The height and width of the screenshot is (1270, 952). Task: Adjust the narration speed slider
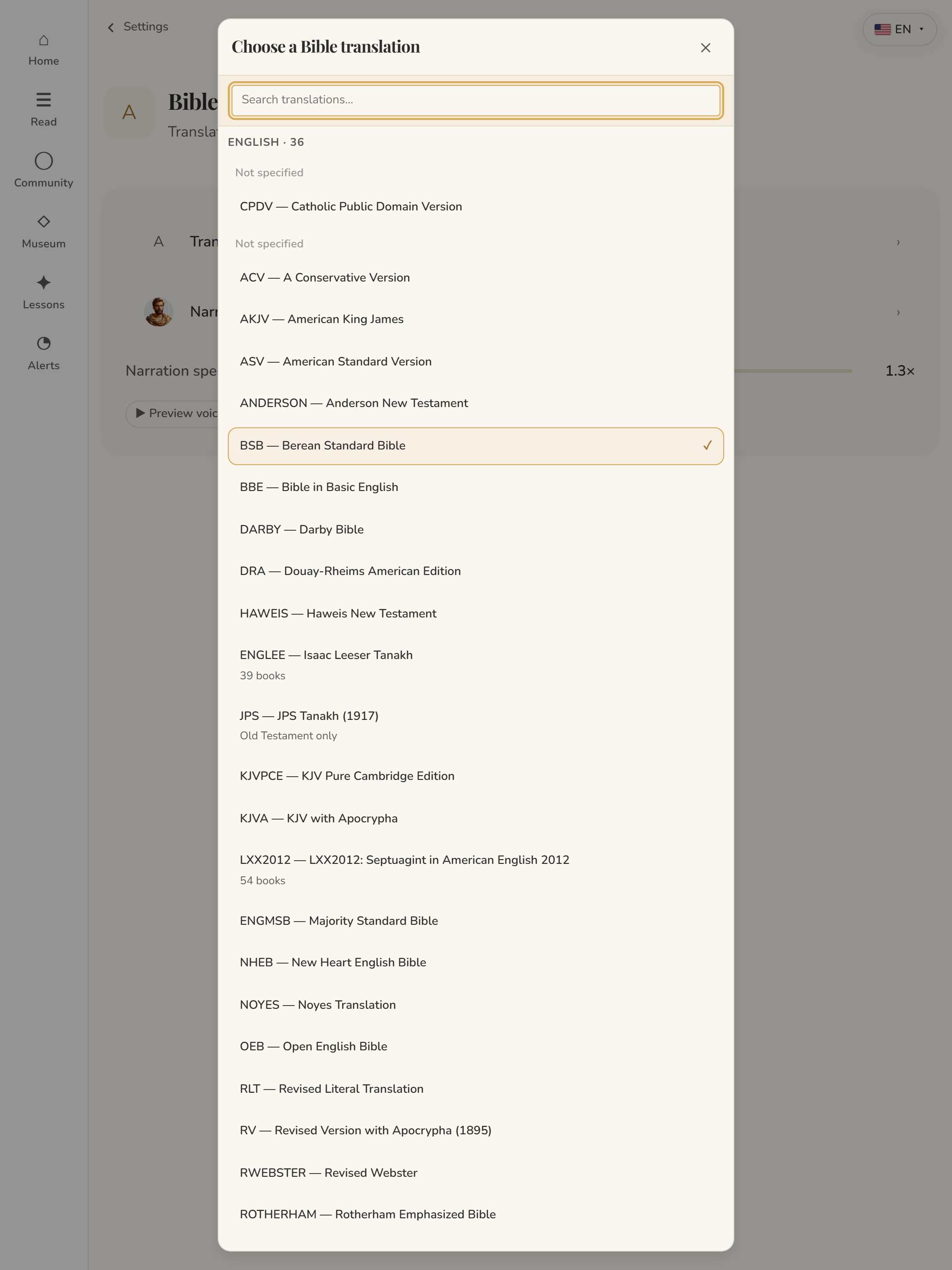[x=793, y=371]
